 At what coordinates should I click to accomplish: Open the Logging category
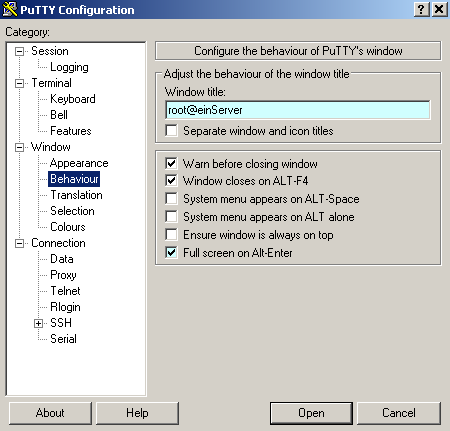tap(69, 67)
